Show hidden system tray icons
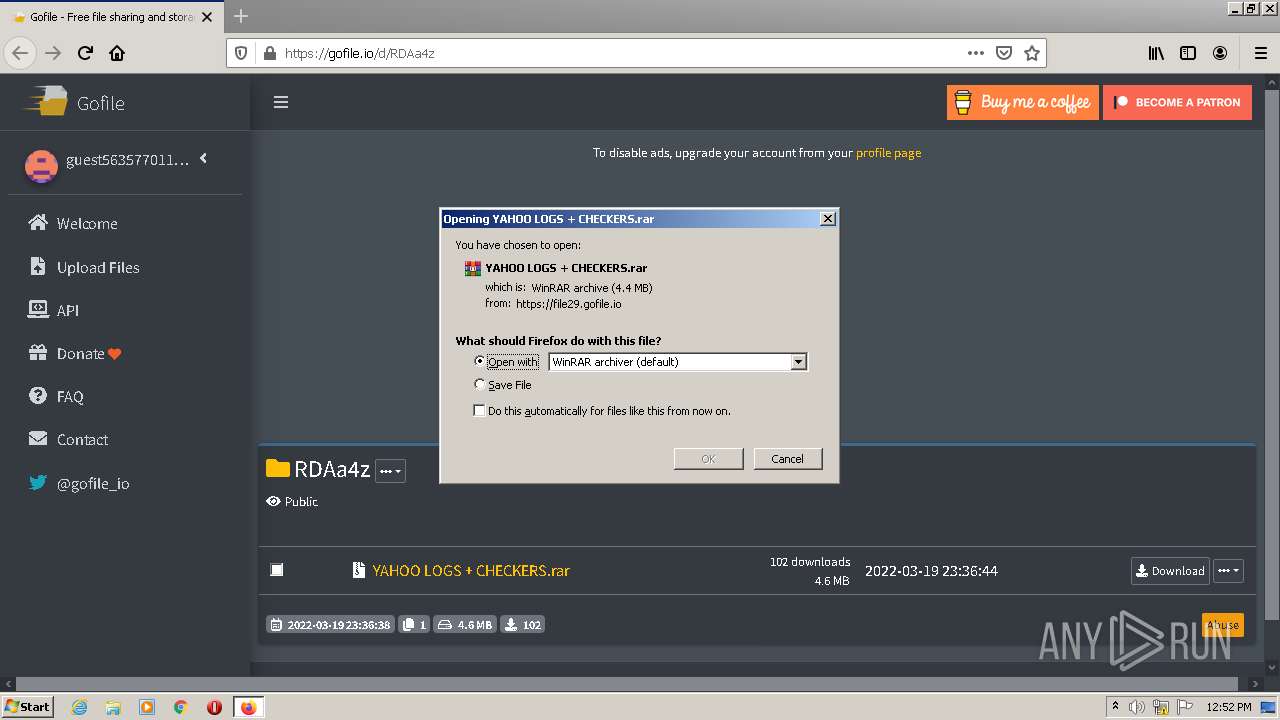 1115,707
